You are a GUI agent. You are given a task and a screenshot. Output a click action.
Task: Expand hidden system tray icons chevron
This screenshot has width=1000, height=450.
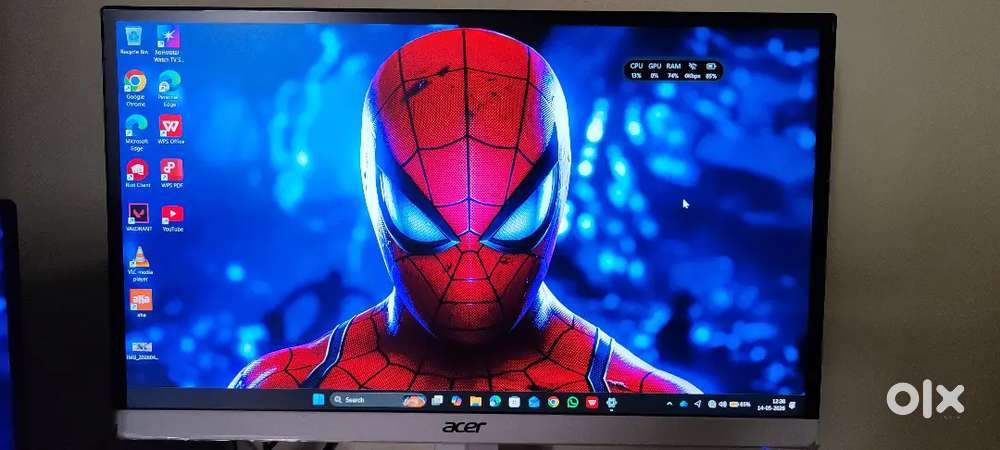pyautogui.click(x=669, y=403)
